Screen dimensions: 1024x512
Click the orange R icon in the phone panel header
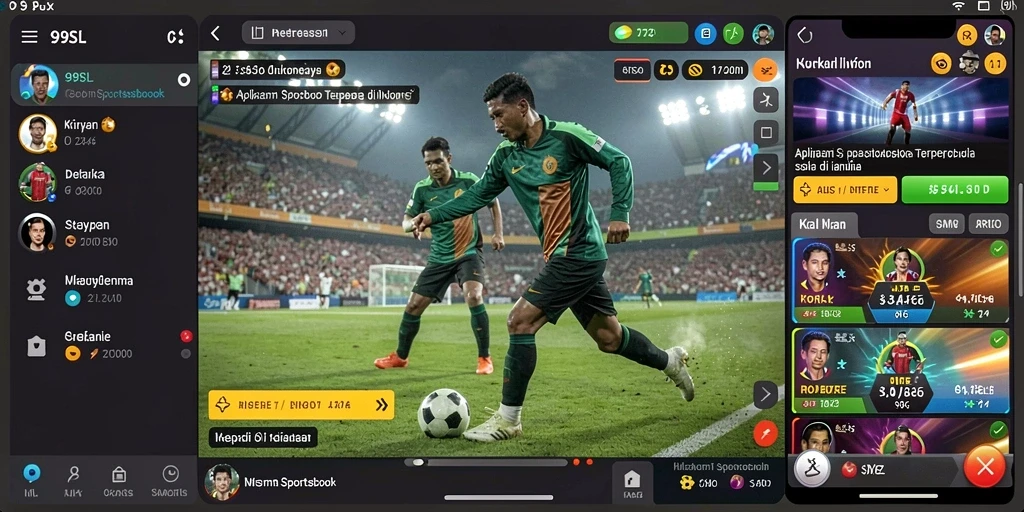(967, 35)
